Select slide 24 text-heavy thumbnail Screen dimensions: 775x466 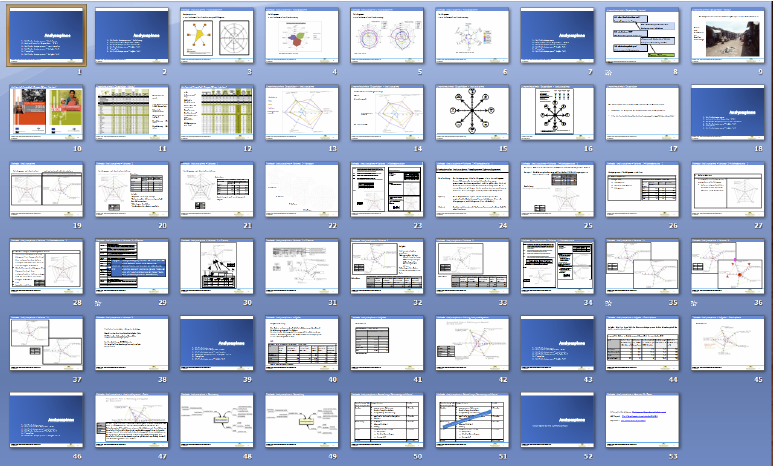click(472, 190)
